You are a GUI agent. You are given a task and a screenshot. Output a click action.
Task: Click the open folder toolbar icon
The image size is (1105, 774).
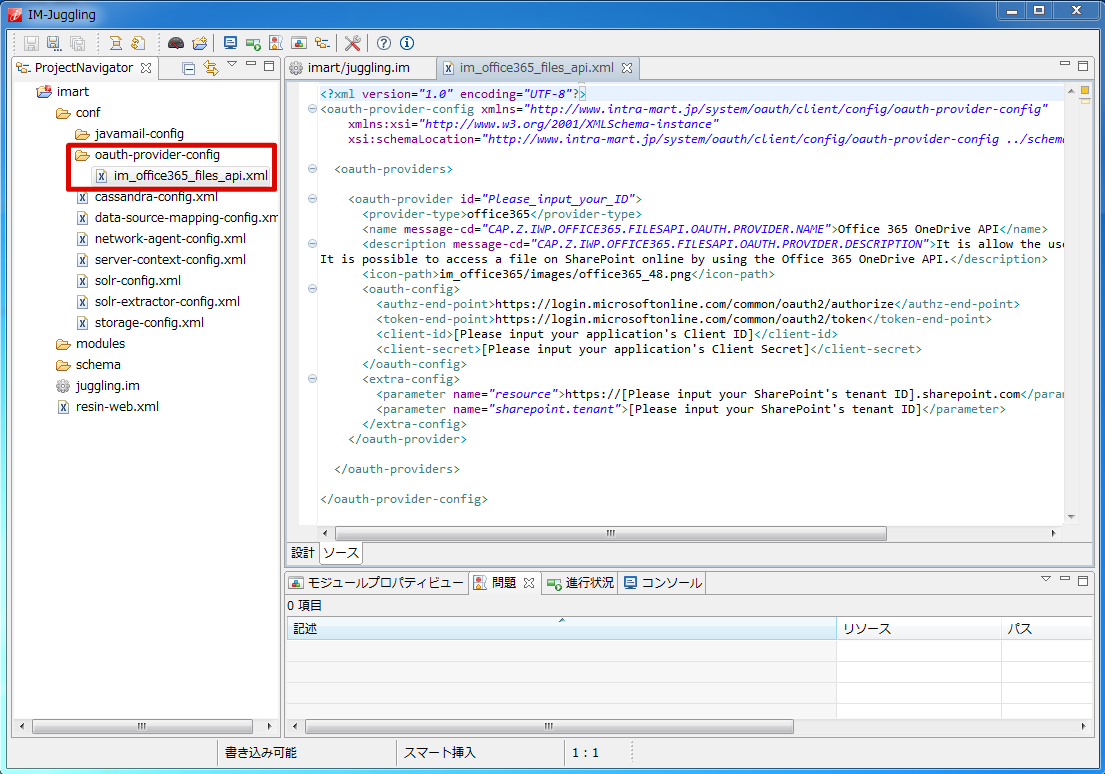pyautogui.click(x=200, y=44)
